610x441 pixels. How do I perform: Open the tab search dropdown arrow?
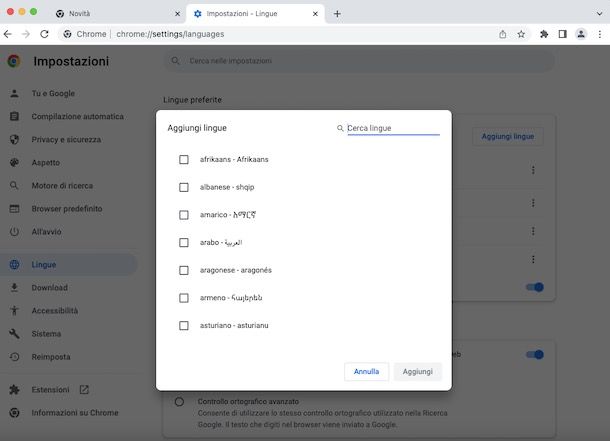(599, 14)
